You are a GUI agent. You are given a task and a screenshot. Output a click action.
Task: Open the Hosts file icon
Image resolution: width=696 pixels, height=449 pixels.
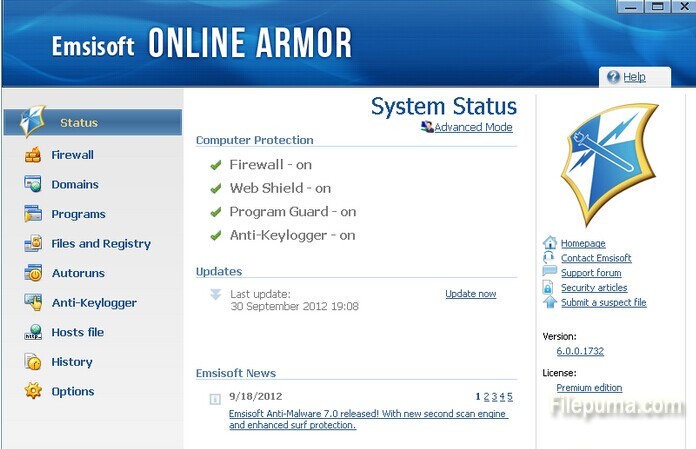click(33, 332)
